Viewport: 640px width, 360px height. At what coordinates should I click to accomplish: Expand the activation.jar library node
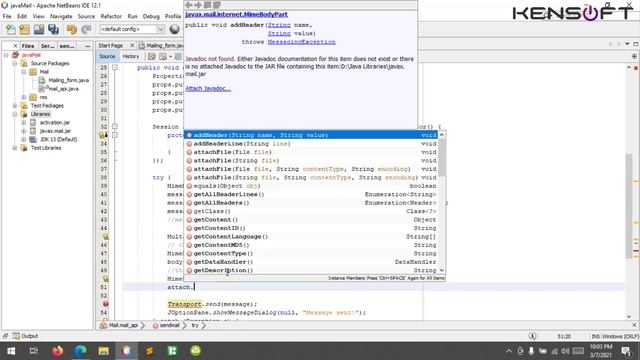click(24, 122)
